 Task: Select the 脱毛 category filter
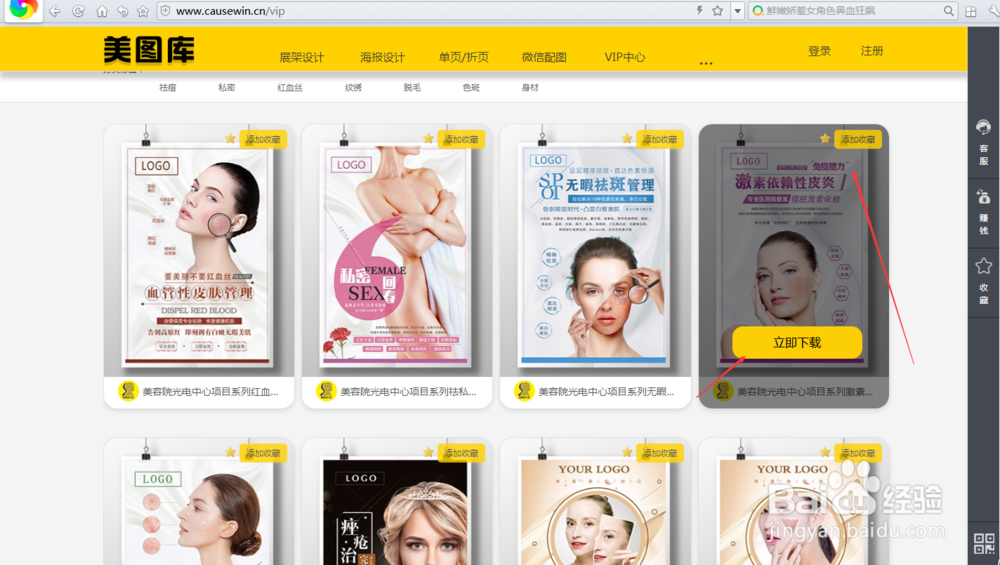(x=412, y=87)
